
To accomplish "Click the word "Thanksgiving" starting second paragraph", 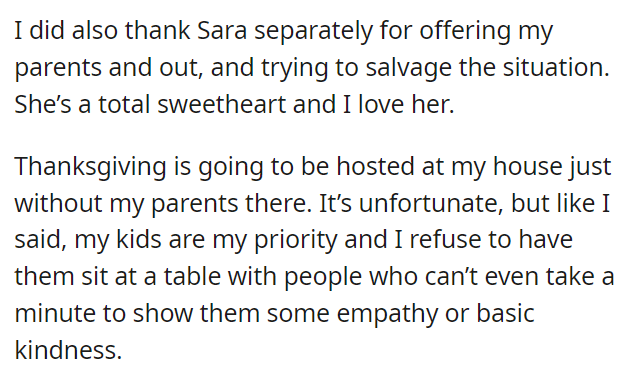I will (90, 167).
